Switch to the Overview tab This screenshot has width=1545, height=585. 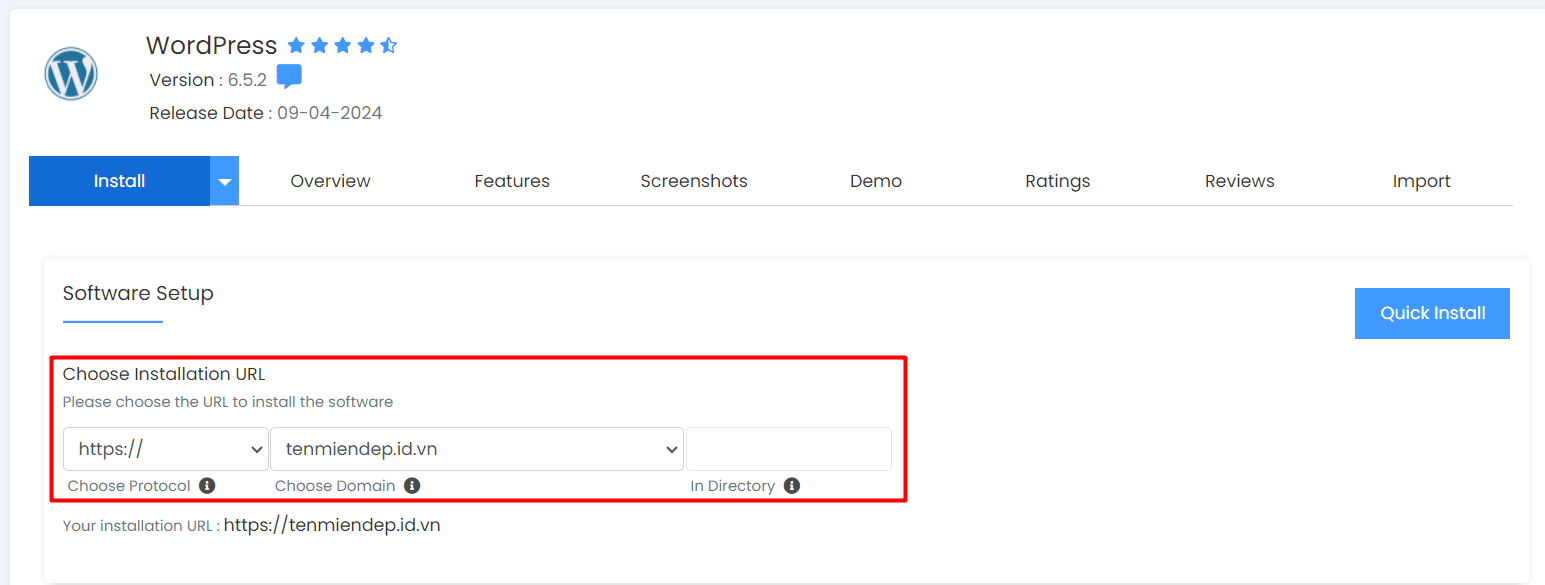tap(330, 180)
